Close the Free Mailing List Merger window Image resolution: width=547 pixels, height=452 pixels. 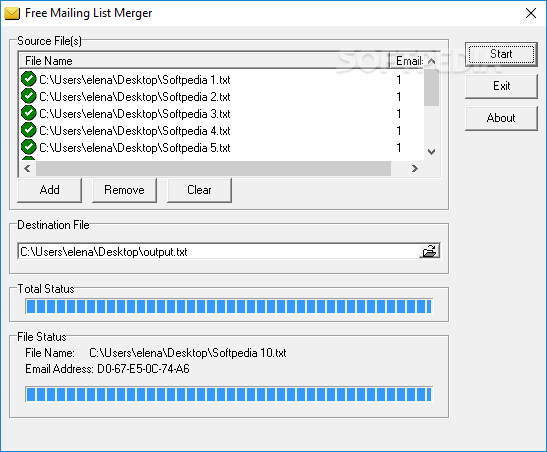point(531,13)
